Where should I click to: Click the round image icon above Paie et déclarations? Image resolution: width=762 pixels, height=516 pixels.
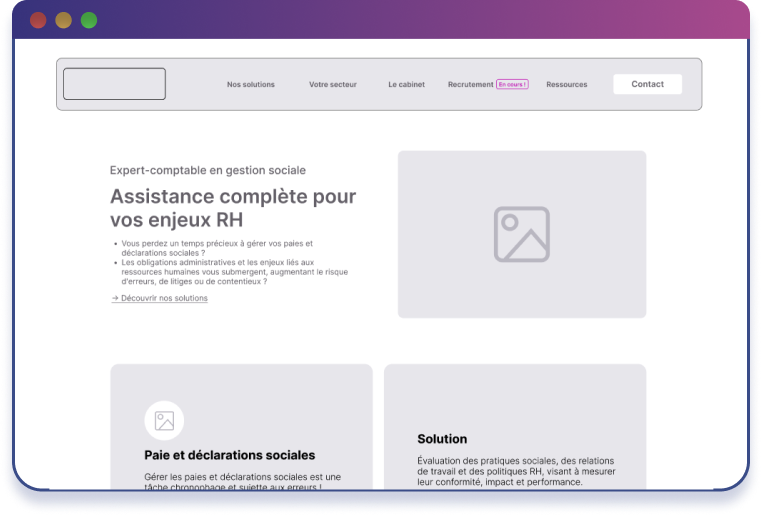tap(164, 420)
